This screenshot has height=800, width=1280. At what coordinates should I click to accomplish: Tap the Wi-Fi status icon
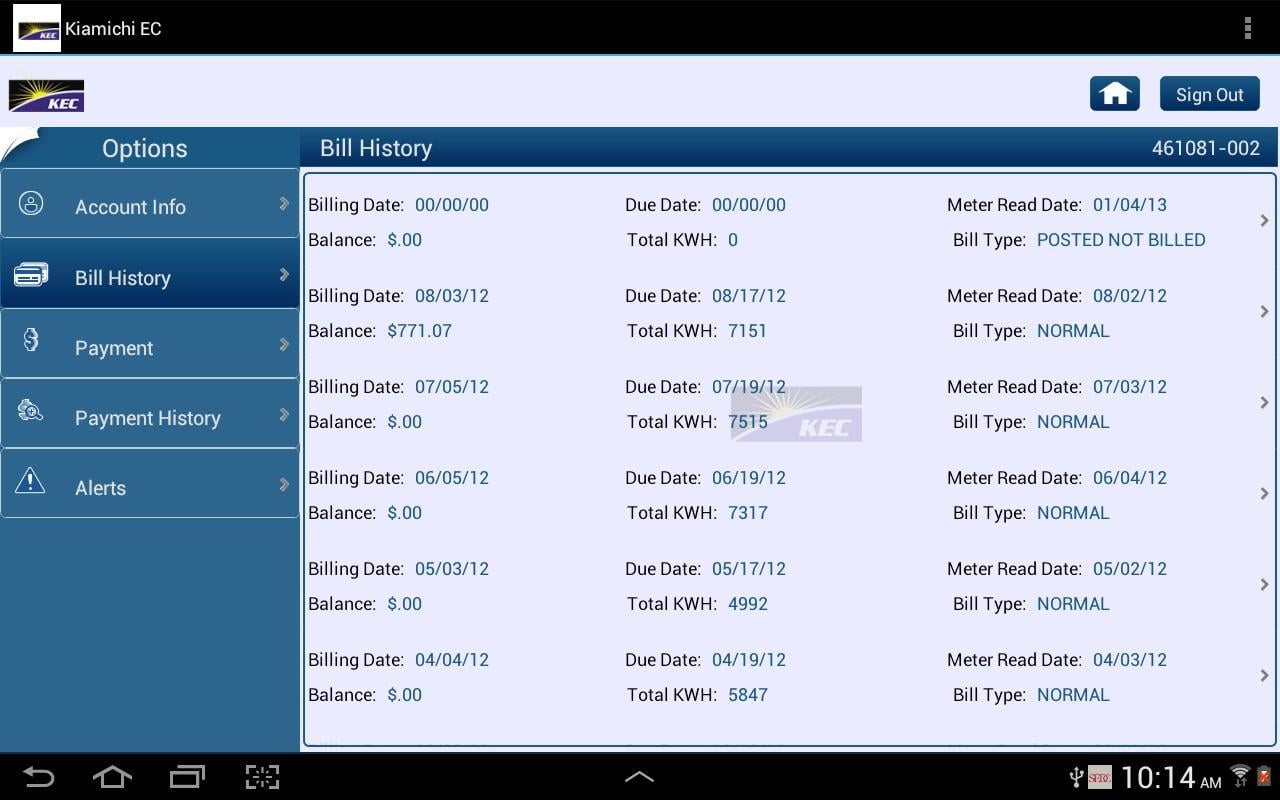coord(1240,775)
